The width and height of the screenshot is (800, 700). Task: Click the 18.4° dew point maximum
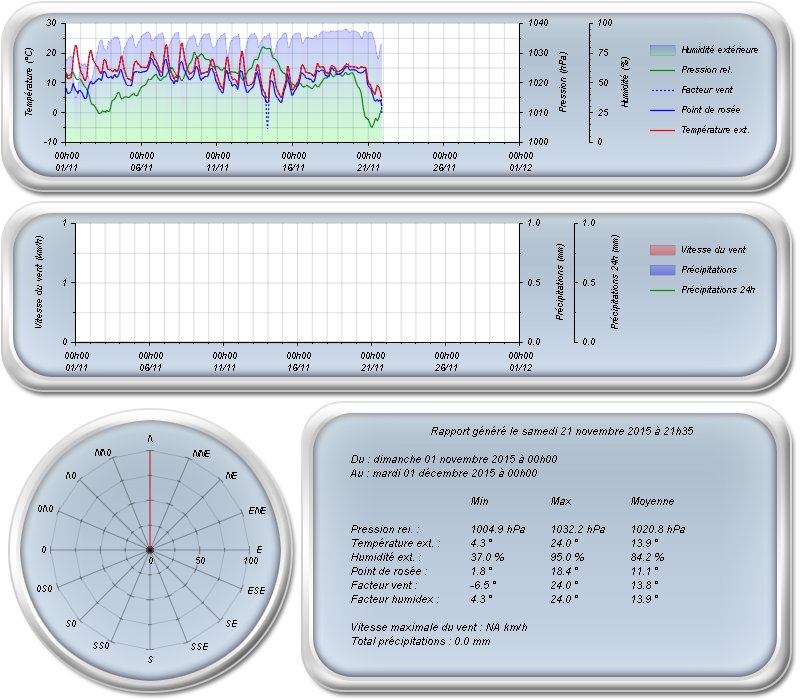pyautogui.click(x=564, y=571)
